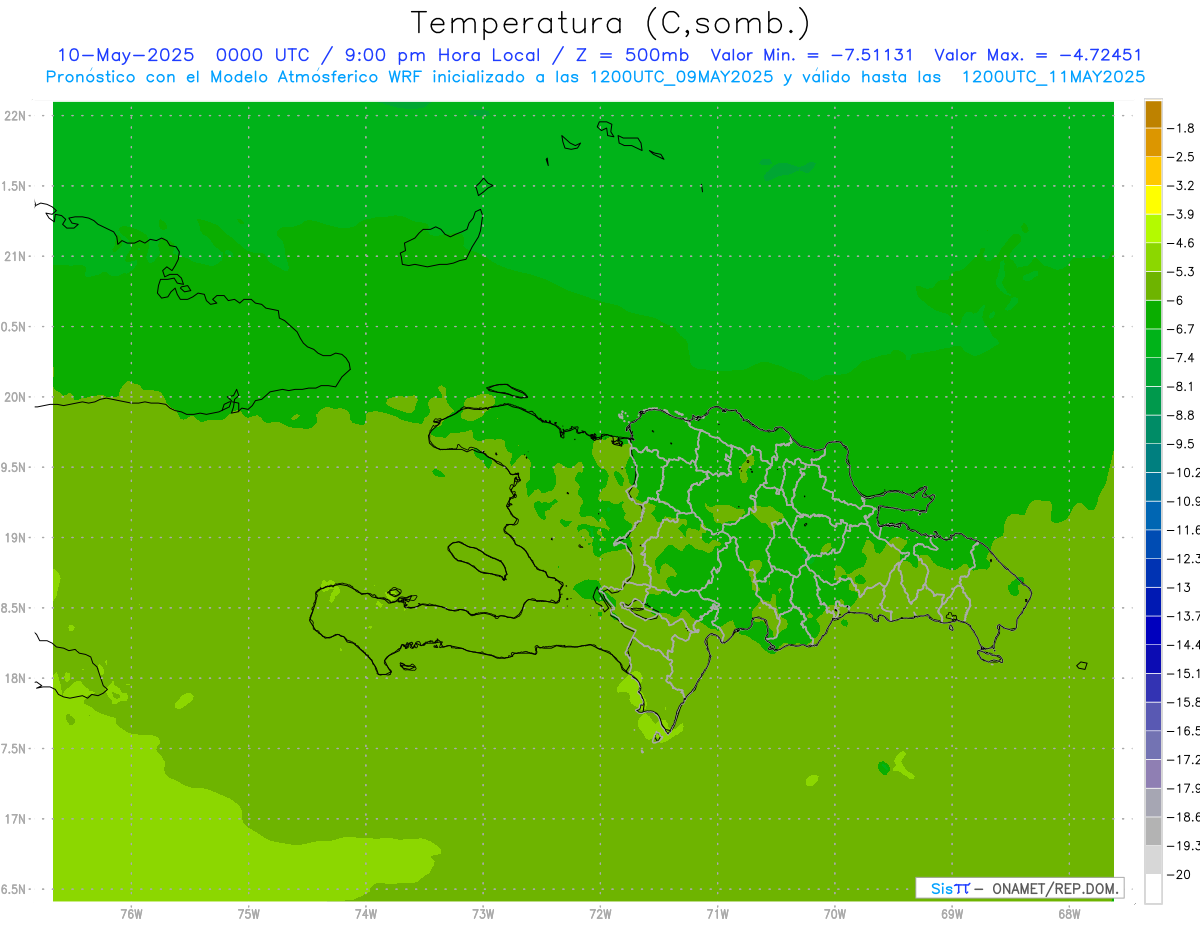Select the date '10-May-2025' in the header
This screenshot has width=1200, height=927.
[x=125, y=56]
